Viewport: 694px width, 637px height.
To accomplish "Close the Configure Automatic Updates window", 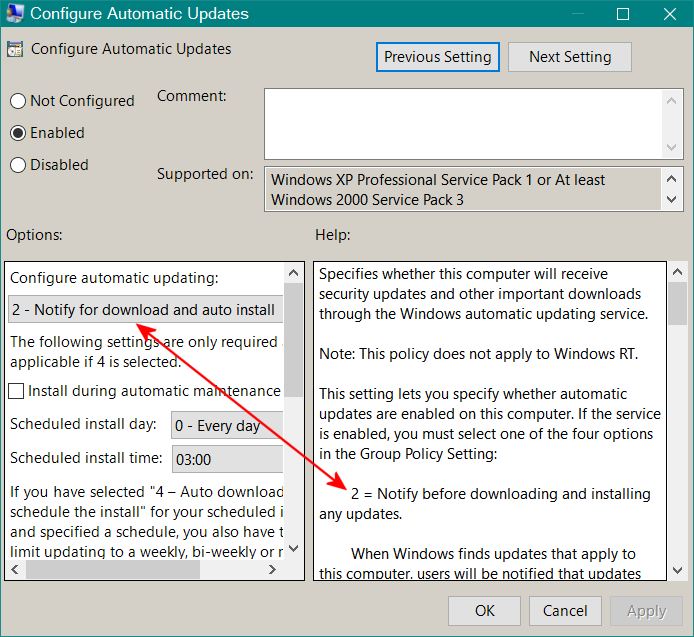I will 670,14.
